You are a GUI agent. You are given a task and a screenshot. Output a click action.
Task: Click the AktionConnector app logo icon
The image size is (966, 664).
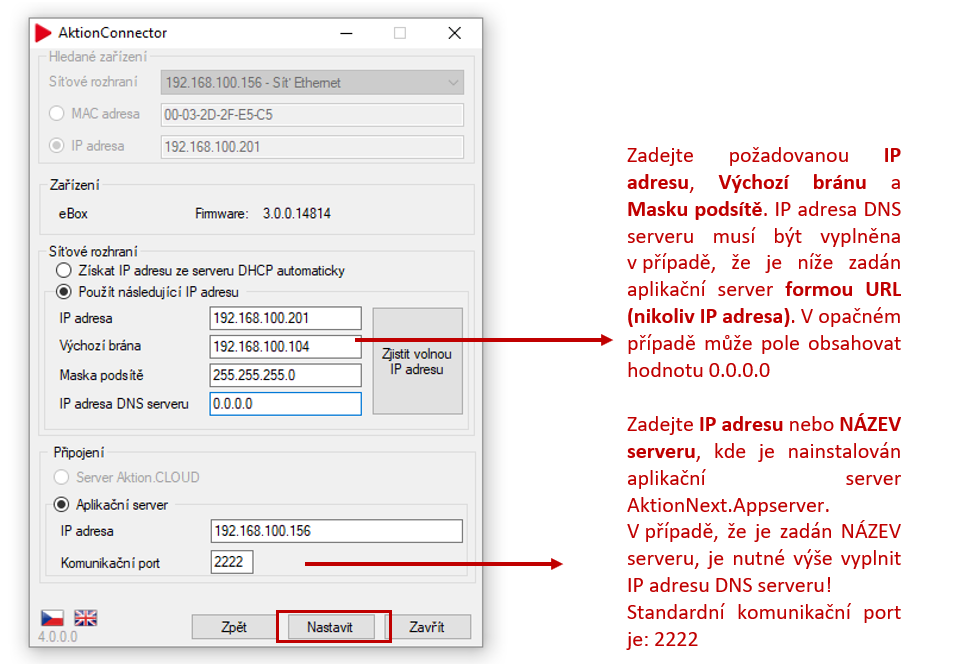tap(43, 33)
